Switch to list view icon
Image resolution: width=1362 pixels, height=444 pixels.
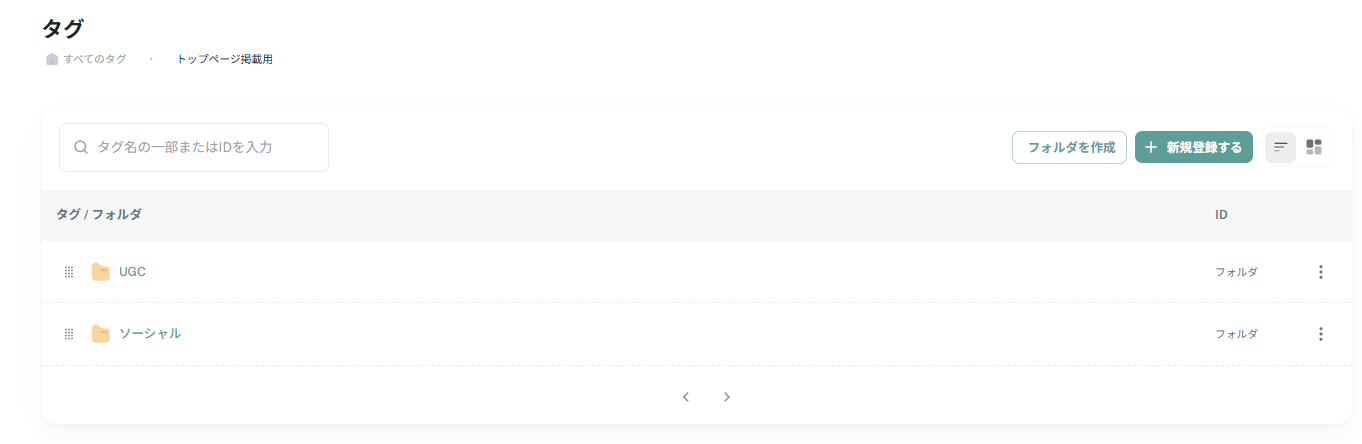click(x=1280, y=147)
